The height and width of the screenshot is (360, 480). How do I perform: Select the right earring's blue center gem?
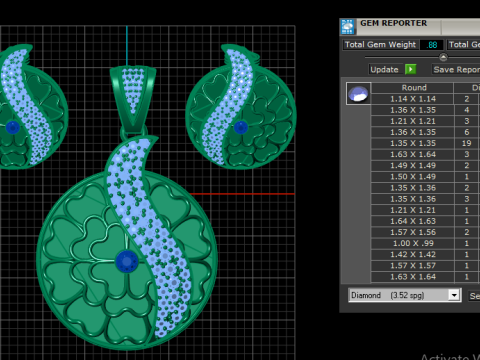[x=241, y=127]
